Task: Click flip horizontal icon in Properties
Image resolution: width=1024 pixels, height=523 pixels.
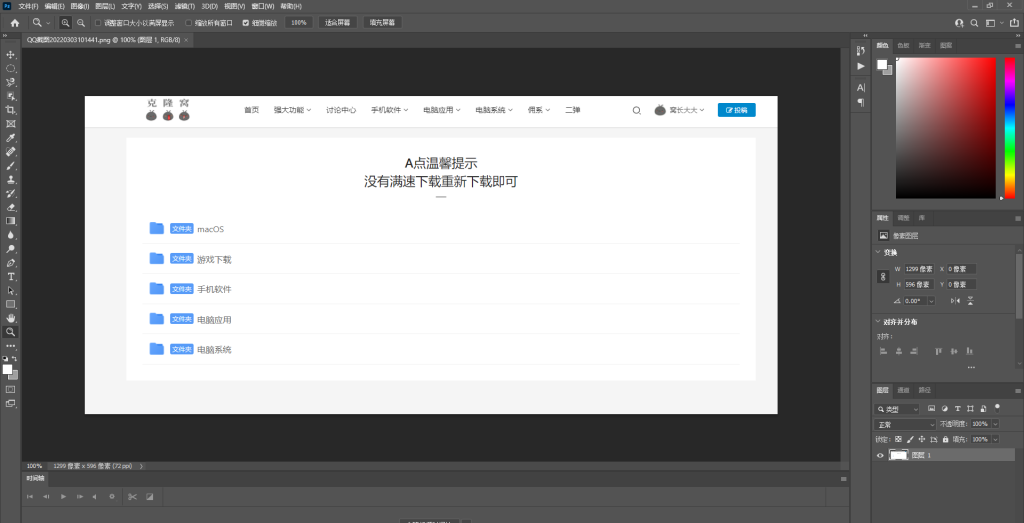Action: pos(955,300)
